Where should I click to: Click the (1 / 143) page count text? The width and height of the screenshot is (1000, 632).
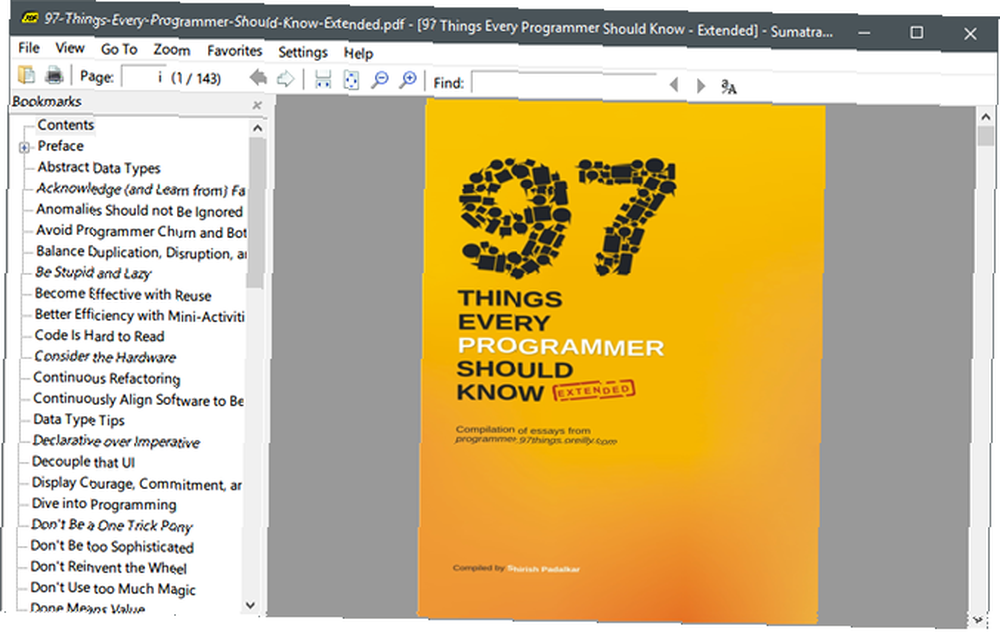196,79
